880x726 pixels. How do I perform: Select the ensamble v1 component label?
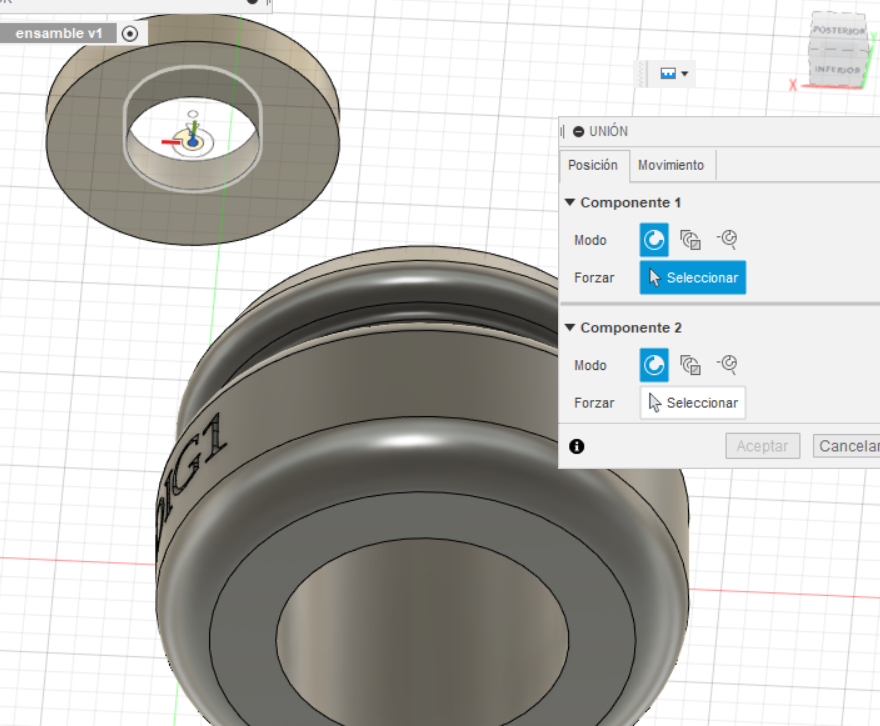(58, 34)
